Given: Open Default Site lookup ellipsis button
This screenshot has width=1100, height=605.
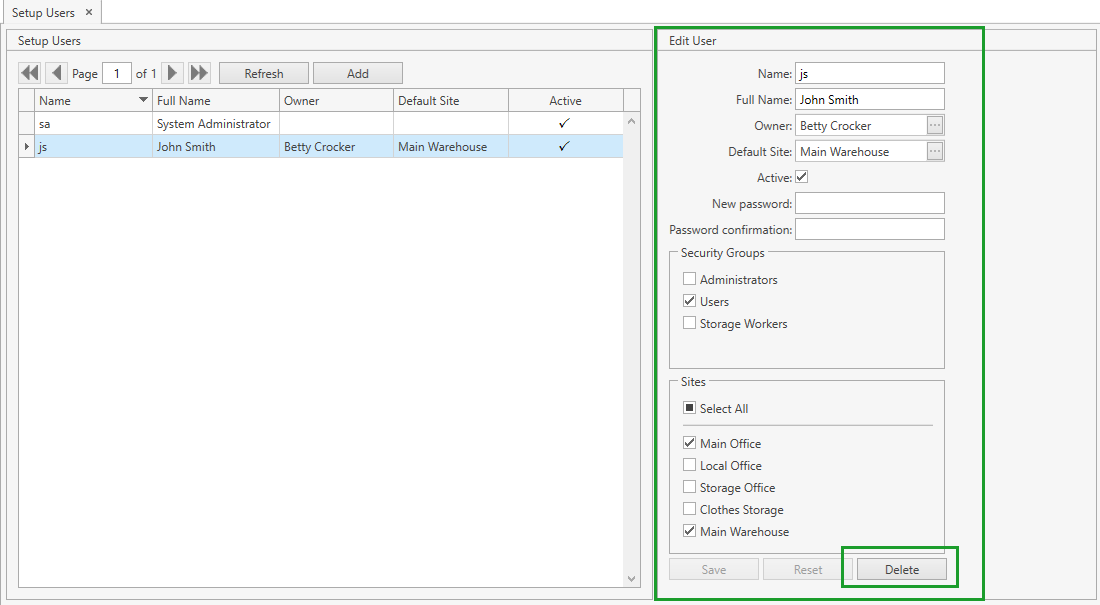Looking at the screenshot, I should 935,151.
